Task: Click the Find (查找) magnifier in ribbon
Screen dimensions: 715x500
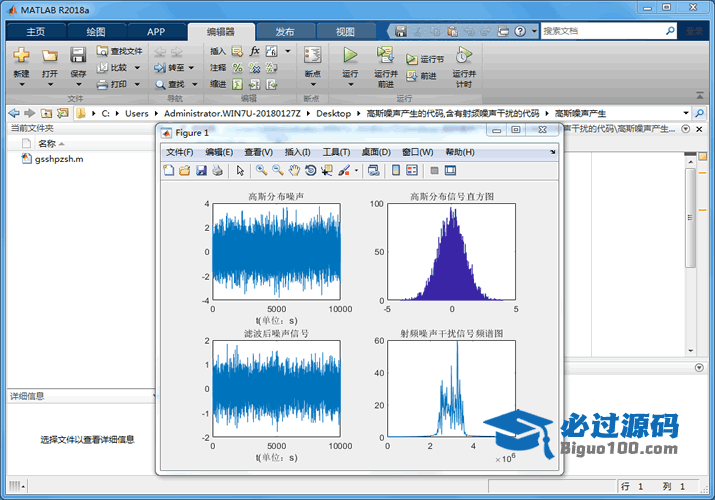Action: point(160,84)
